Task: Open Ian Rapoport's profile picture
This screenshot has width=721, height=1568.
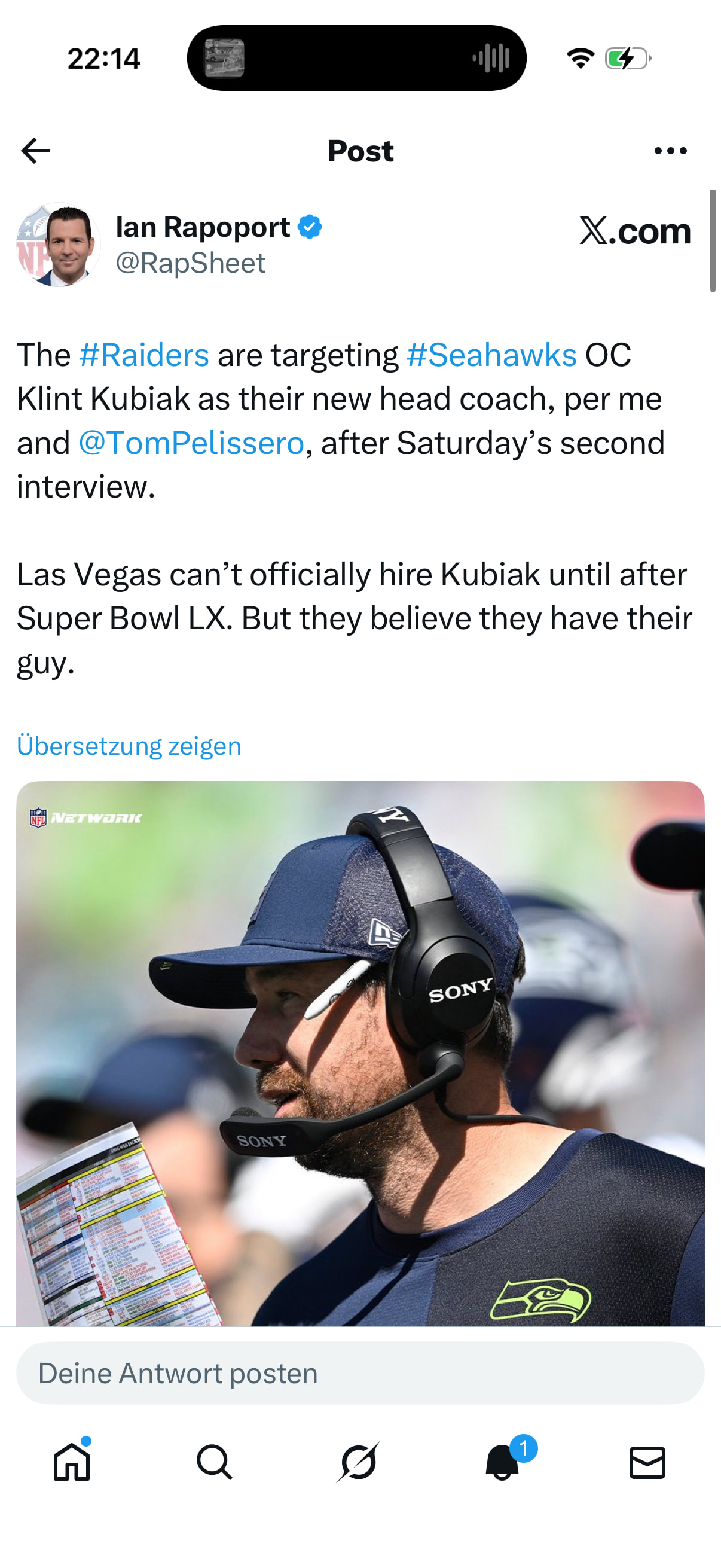Action: pyautogui.click(x=59, y=245)
